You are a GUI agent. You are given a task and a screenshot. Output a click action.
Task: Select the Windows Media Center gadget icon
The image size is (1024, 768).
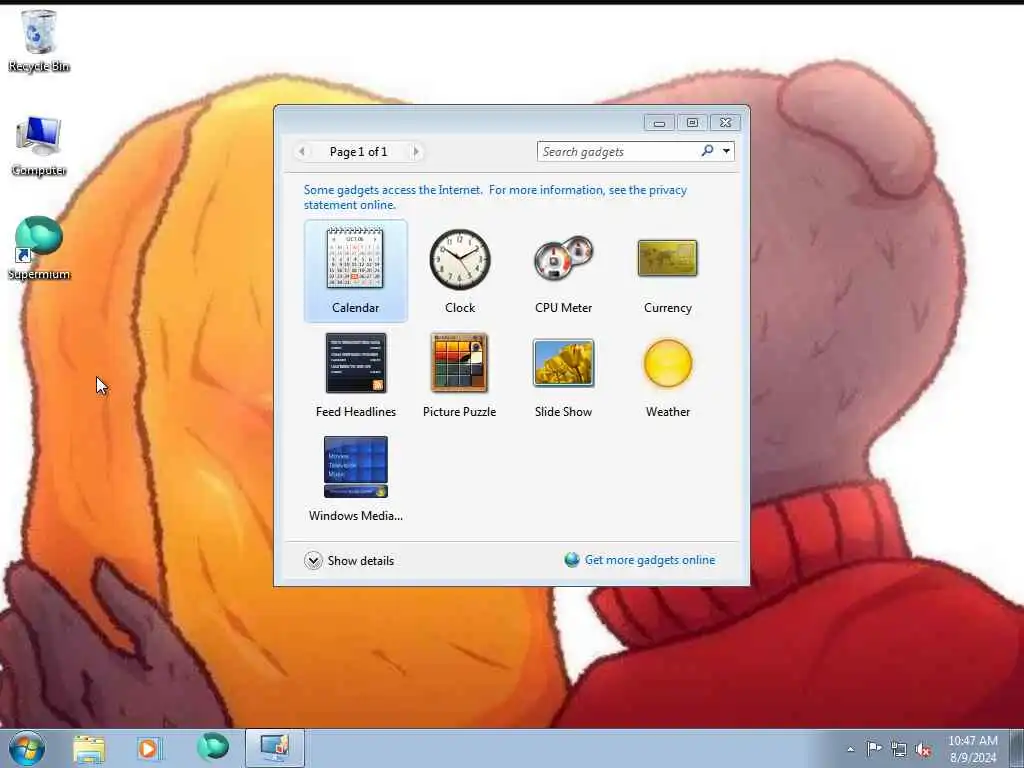(356, 467)
